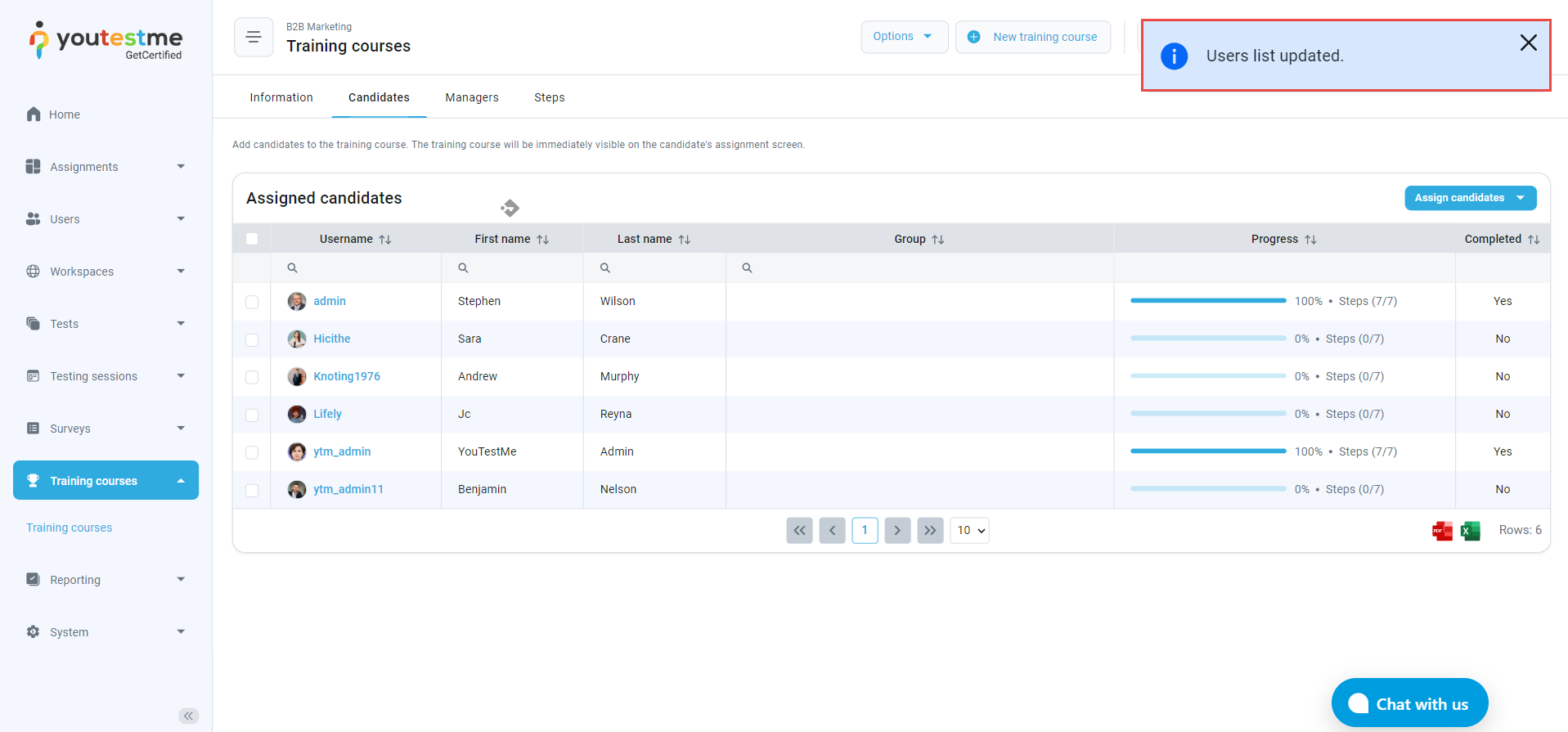Viewport: 1568px width, 732px height.
Task: Sort by Username column arrows
Action: pyautogui.click(x=385, y=240)
